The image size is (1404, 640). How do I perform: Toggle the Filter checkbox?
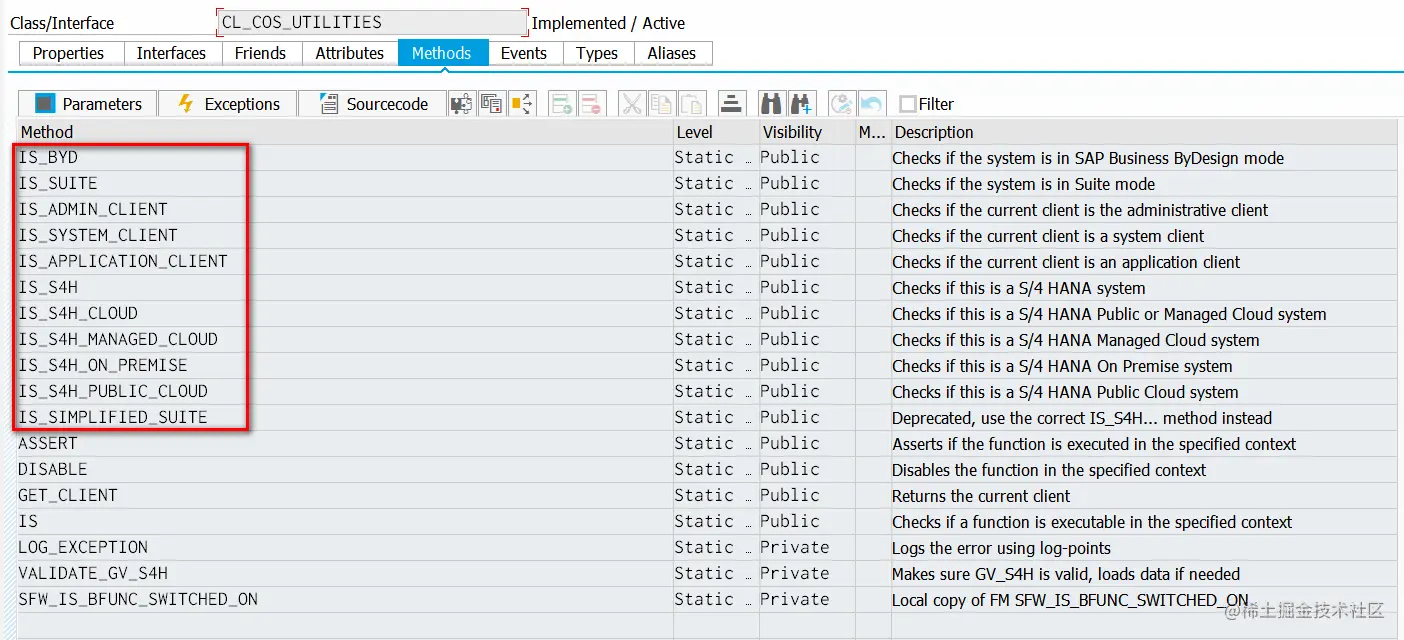tap(908, 104)
